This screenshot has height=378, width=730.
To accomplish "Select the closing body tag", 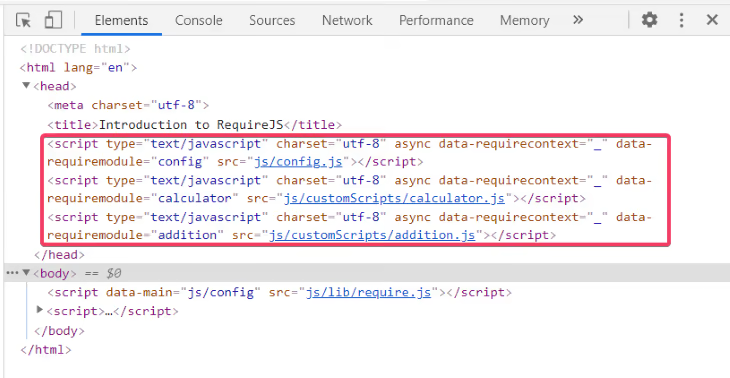I will tap(60, 331).
